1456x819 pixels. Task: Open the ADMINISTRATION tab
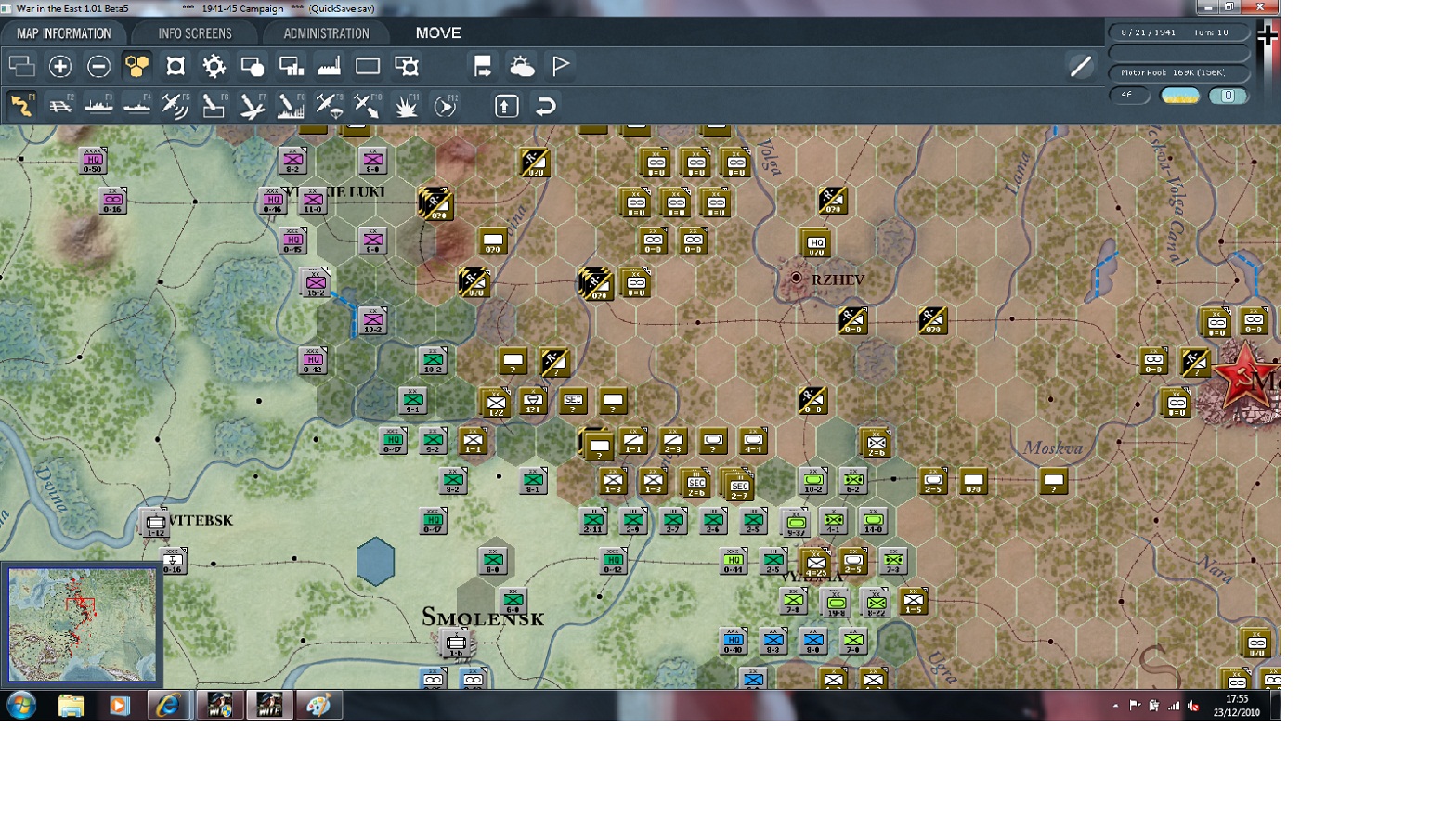326,33
